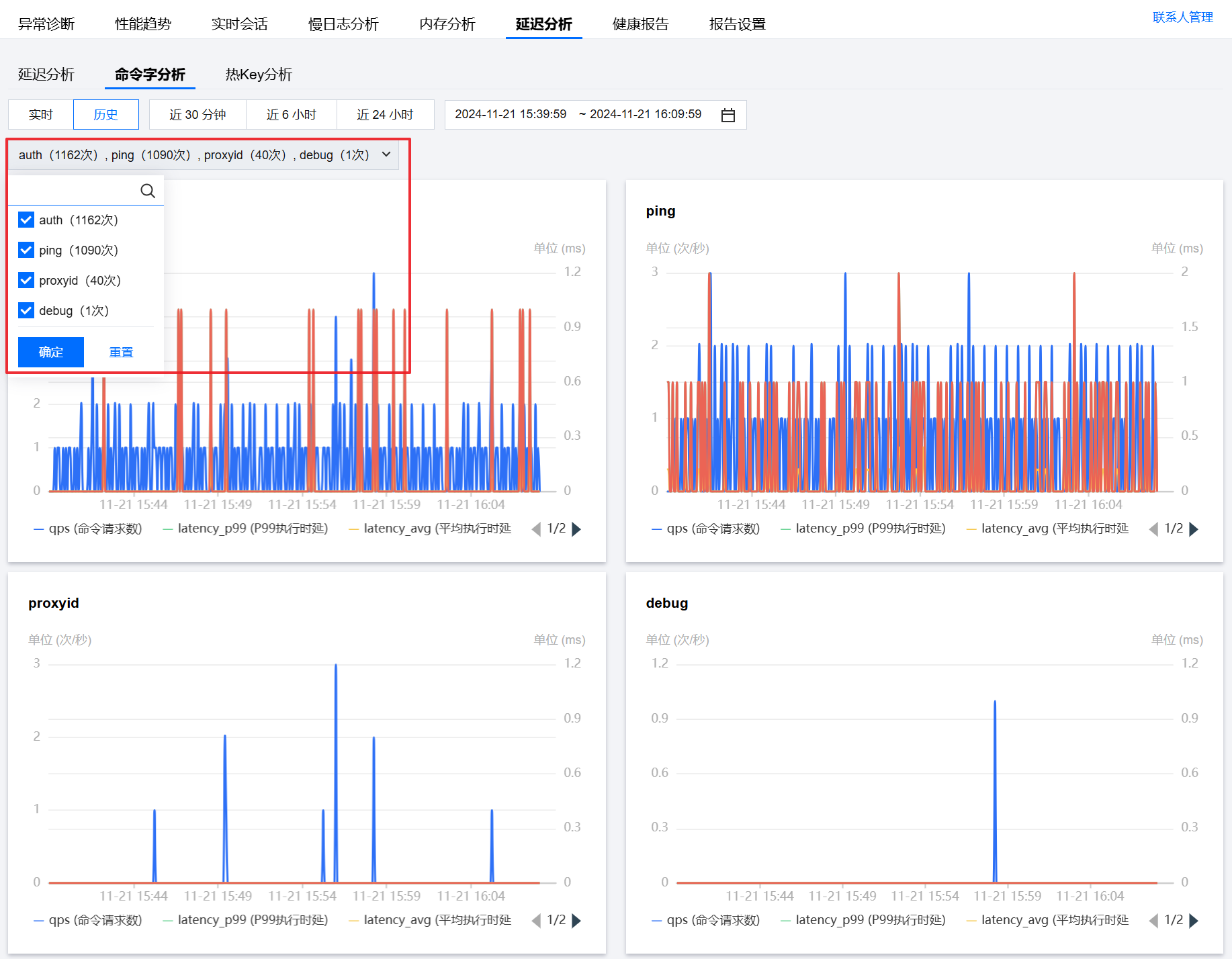Screen dimensions: 1232x959
Task: Go to previous legend page in ping chart
Action: click(1153, 529)
